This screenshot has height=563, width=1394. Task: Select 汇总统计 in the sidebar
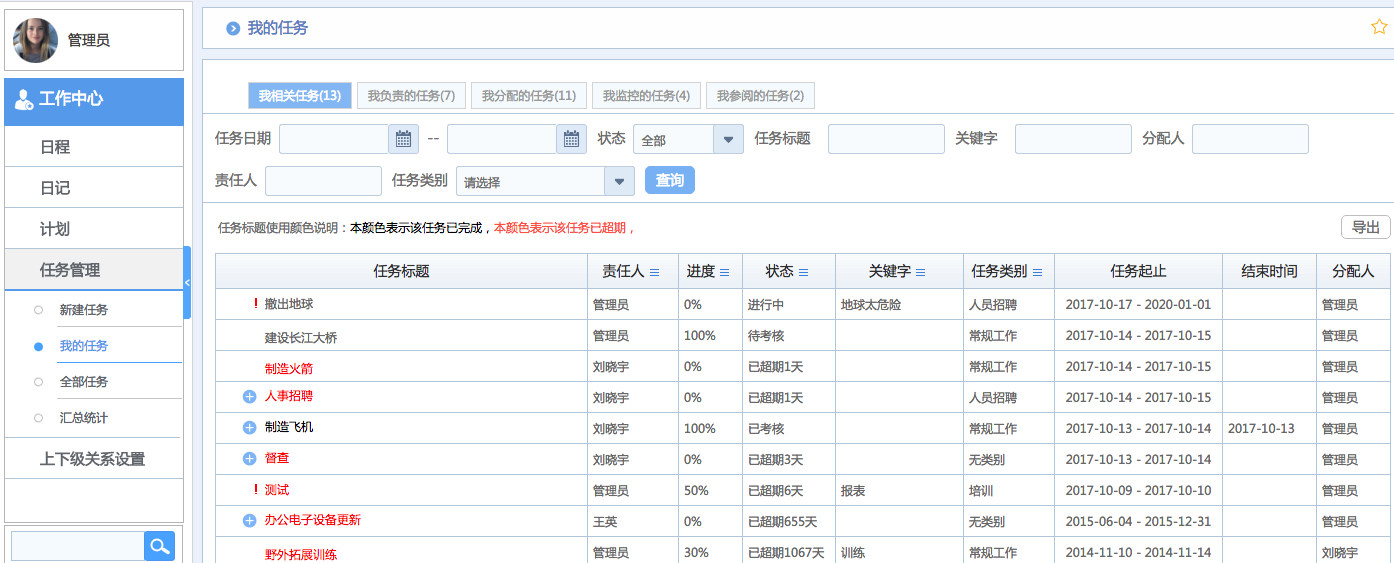tap(84, 418)
